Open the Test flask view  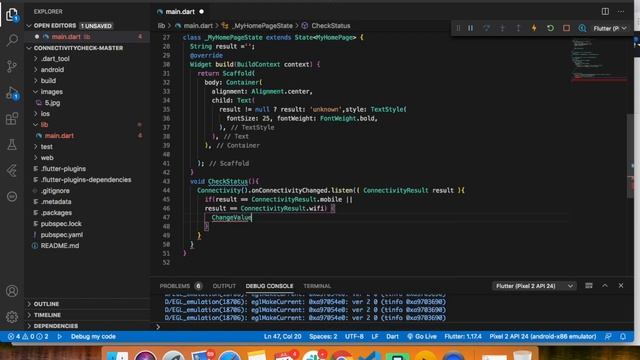(12, 144)
